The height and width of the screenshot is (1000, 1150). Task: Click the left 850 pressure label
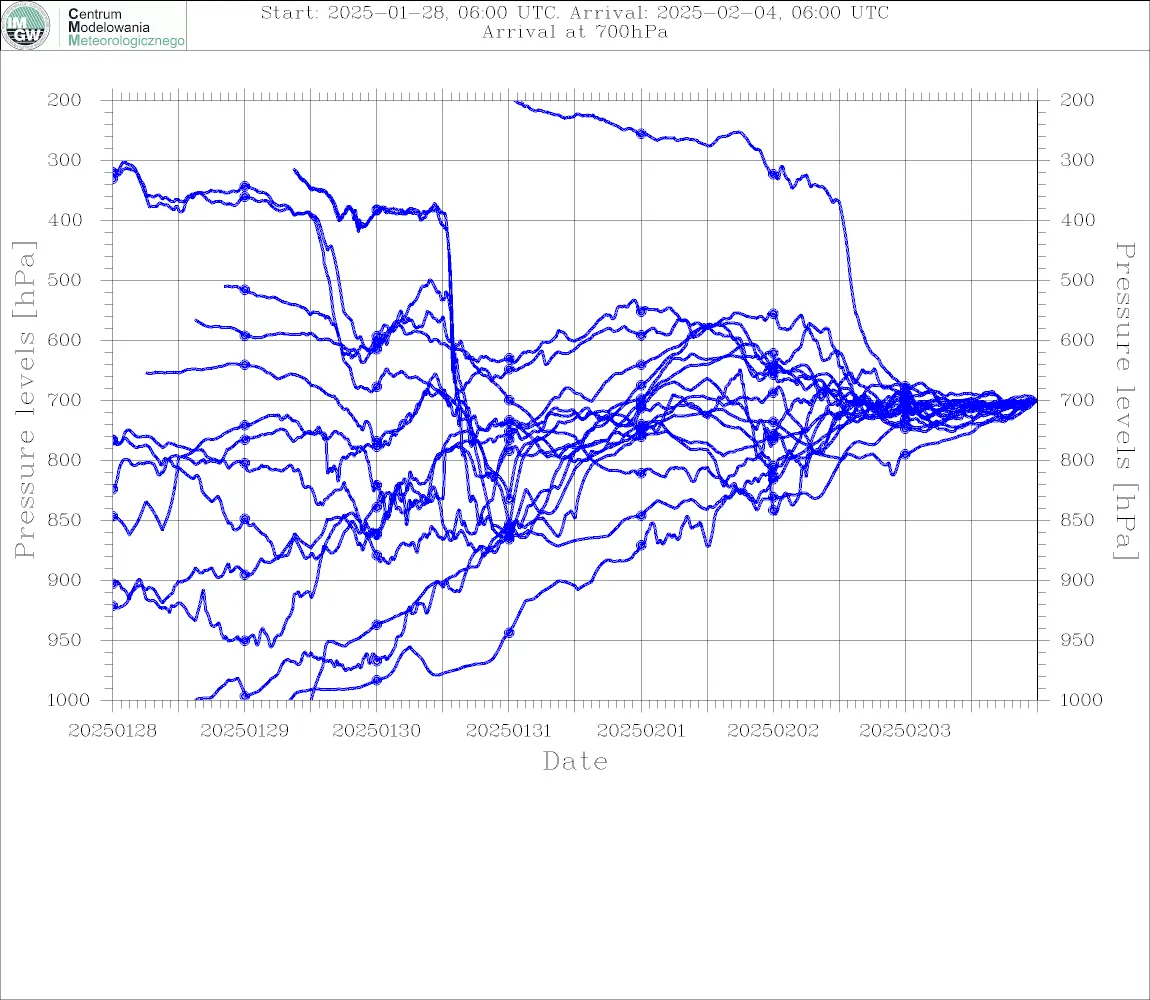[x=64, y=520]
